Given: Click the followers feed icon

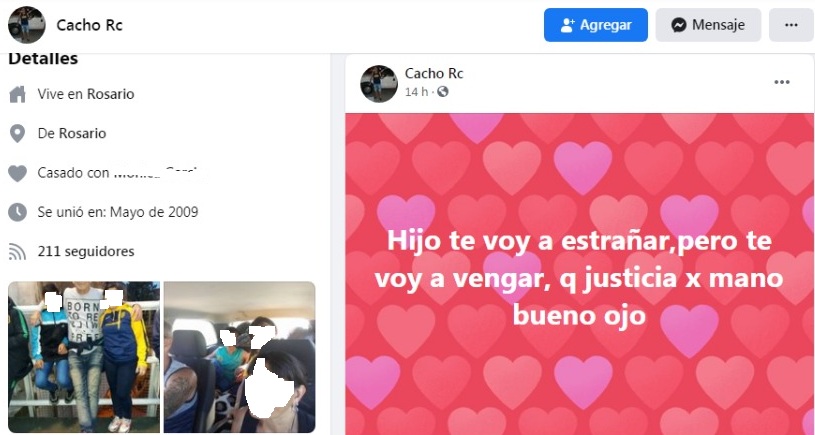Looking at the screenshot, I should click(17, 252).
